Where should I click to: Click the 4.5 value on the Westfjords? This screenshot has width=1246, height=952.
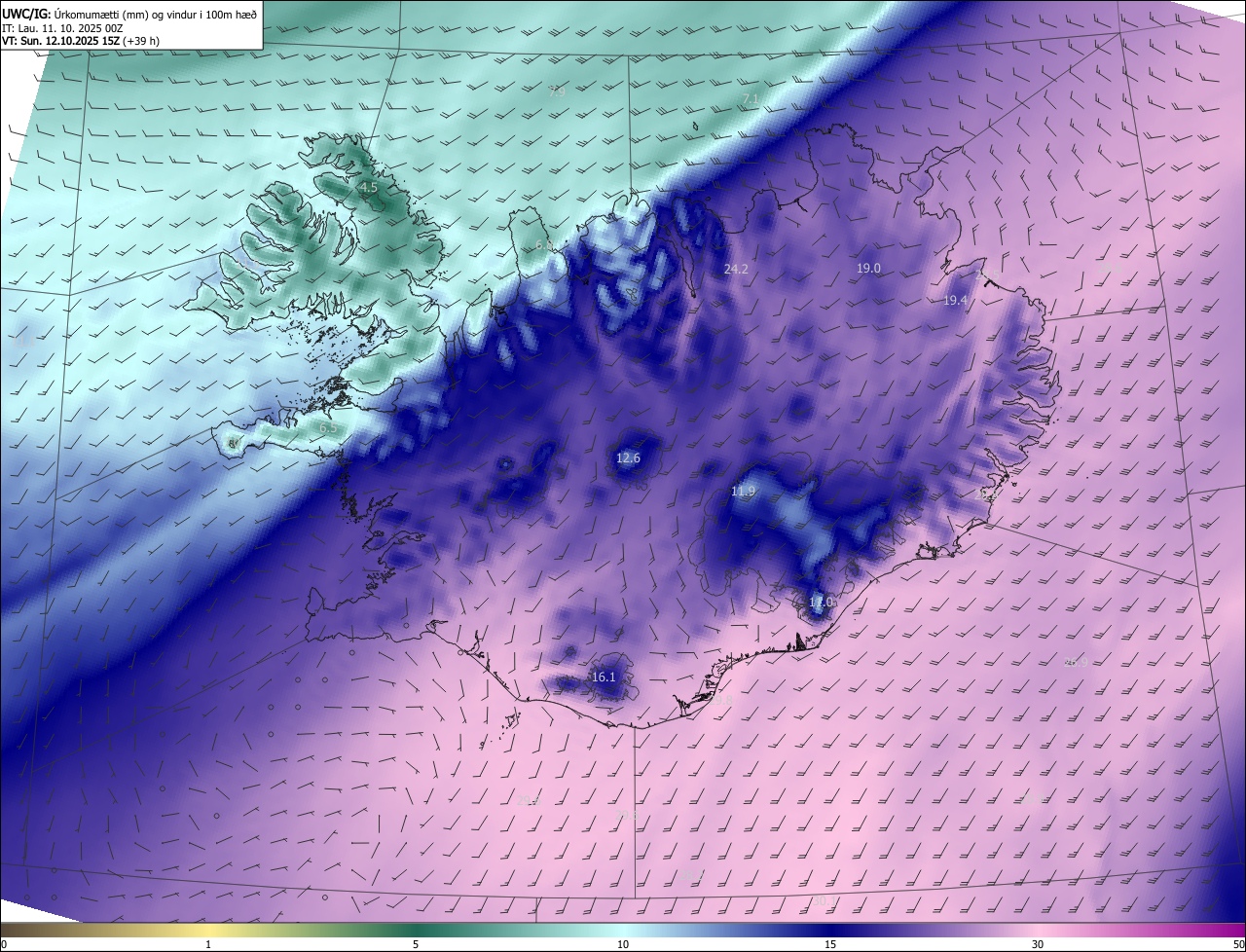point(368,187)
